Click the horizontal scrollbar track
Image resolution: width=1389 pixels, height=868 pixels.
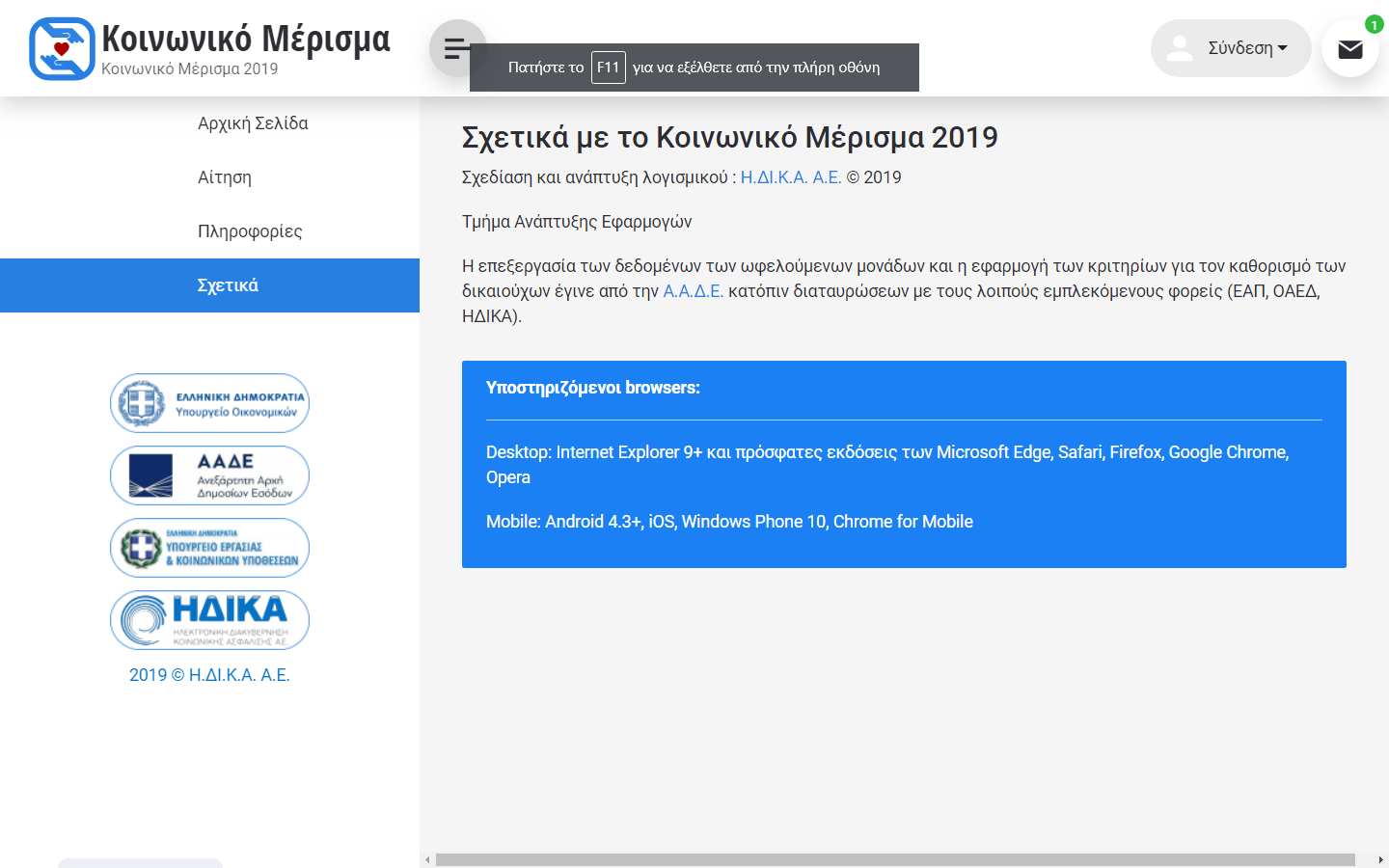894,859
